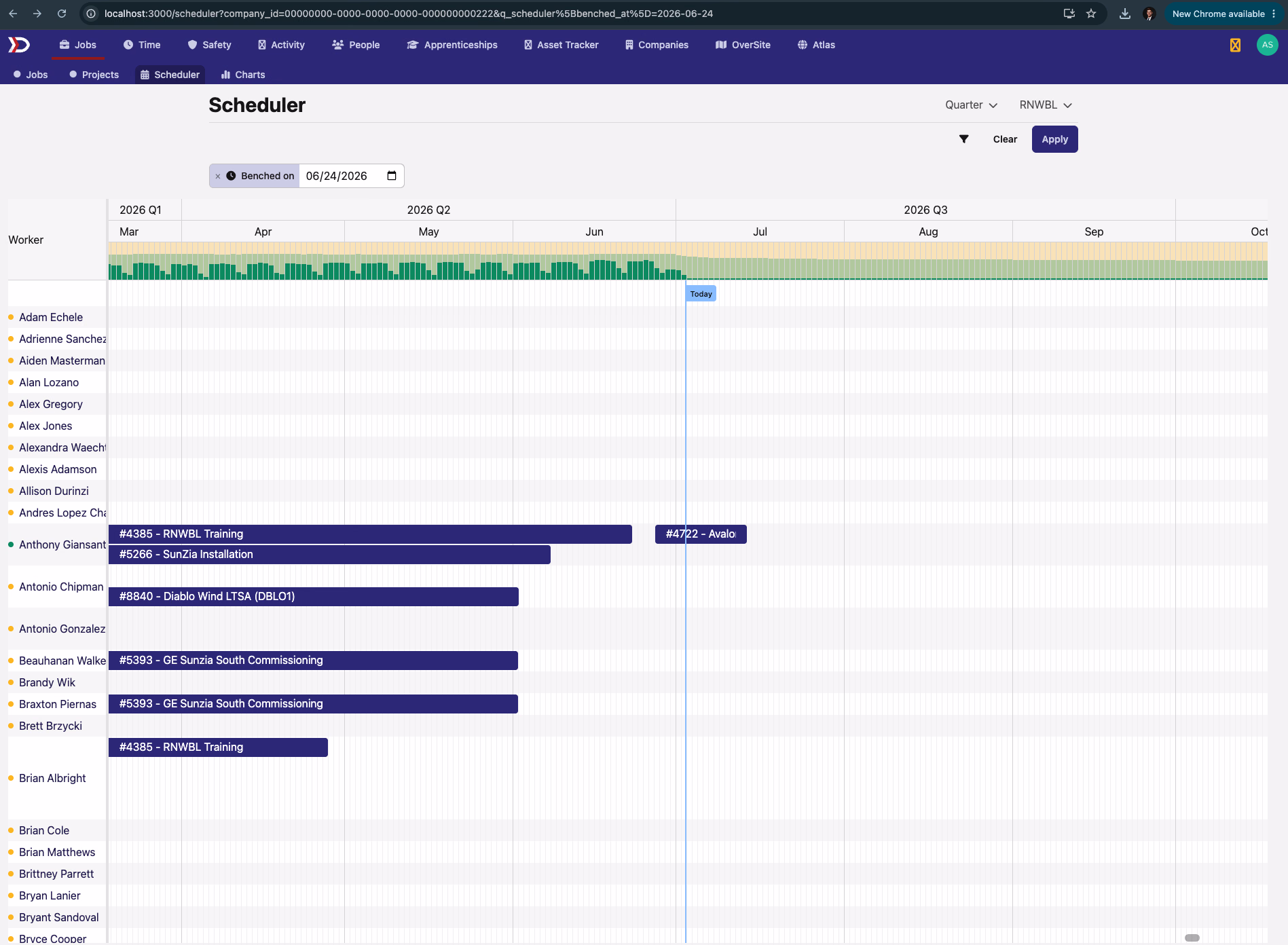Viewport: 1288px width, 945px height.
Task: Open Braxton Piernas's #5393 GE Sunzia bar
Action: pyautogui.click(x=313, y=704)
